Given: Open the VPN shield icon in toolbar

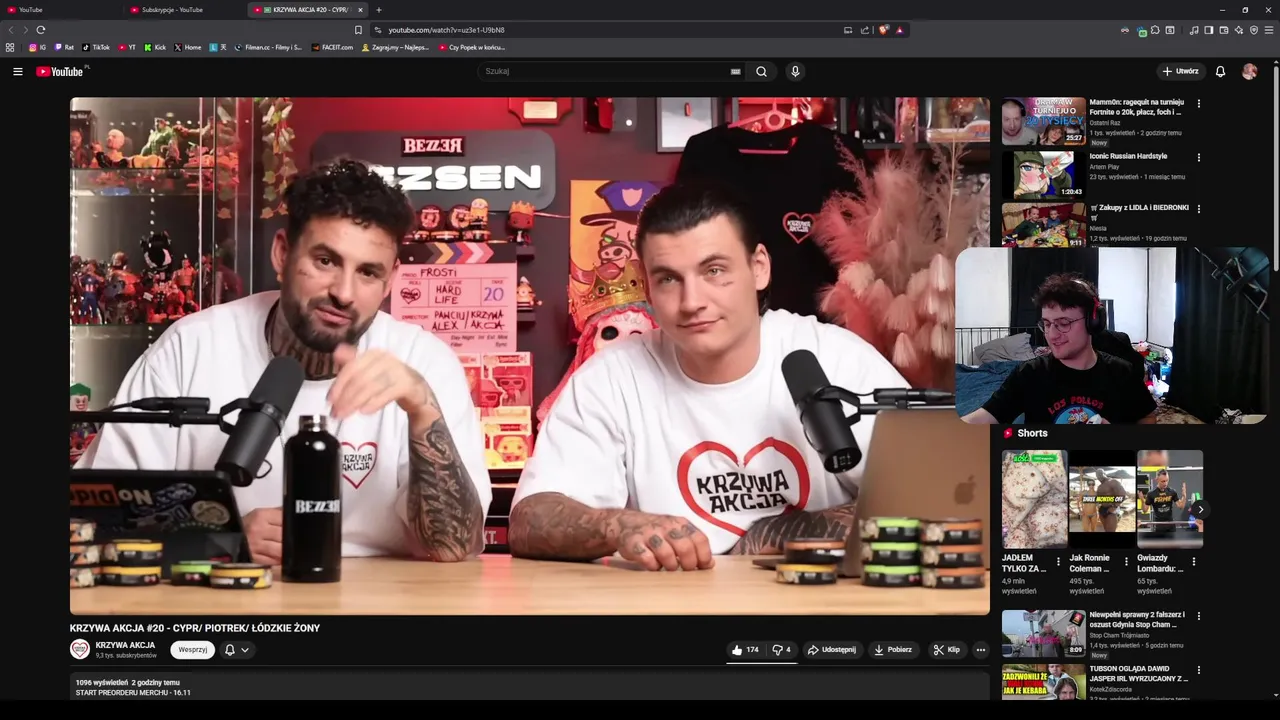Looking at the screenshot, I should pyautogui.click(x=1254, y=30).
